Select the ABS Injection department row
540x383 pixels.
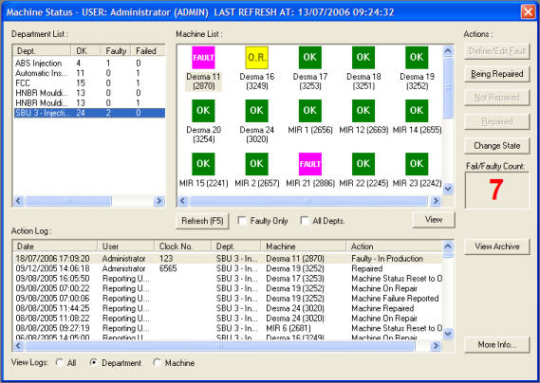tap(90, 63)
